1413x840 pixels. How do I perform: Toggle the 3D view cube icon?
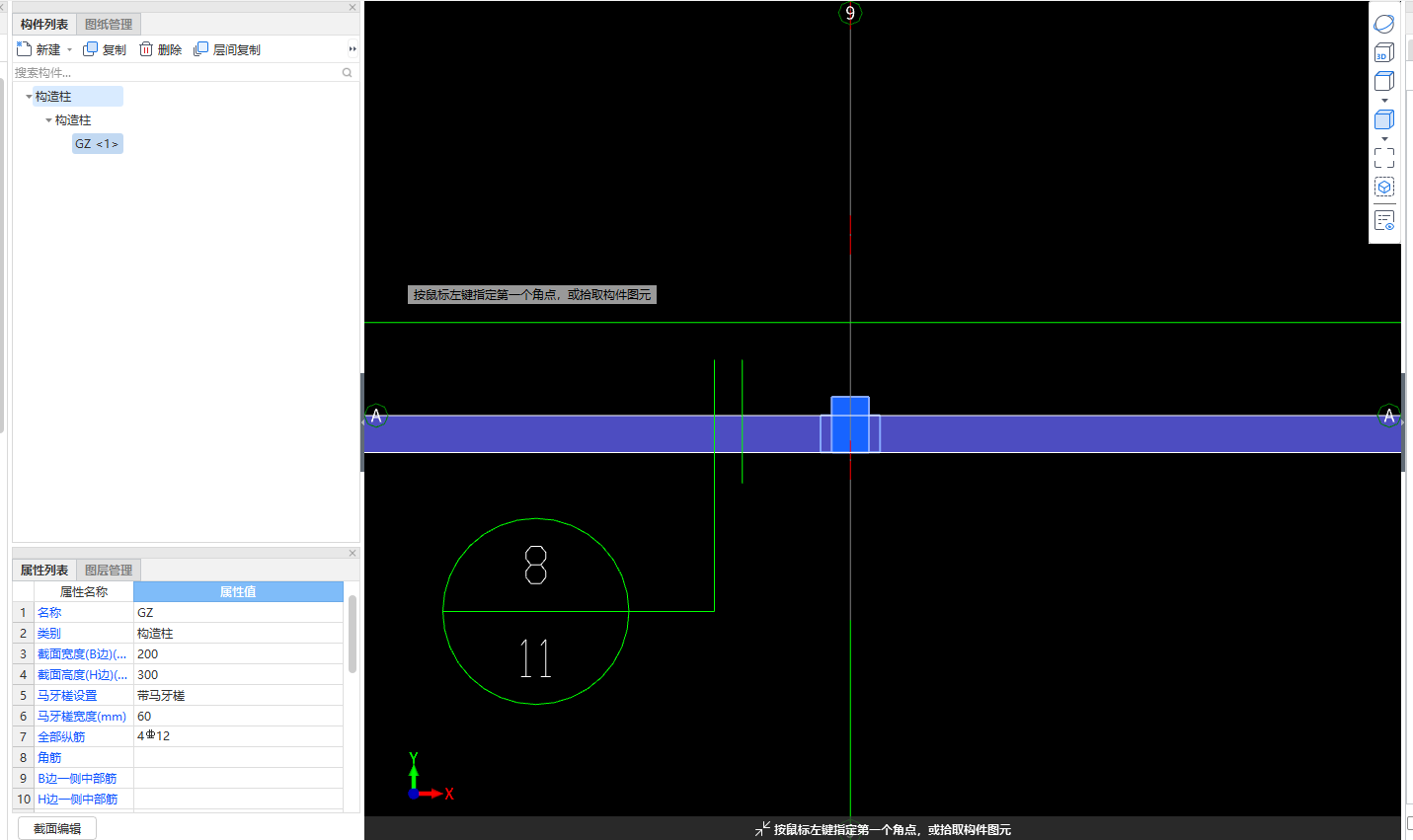tap(1384, 52)
